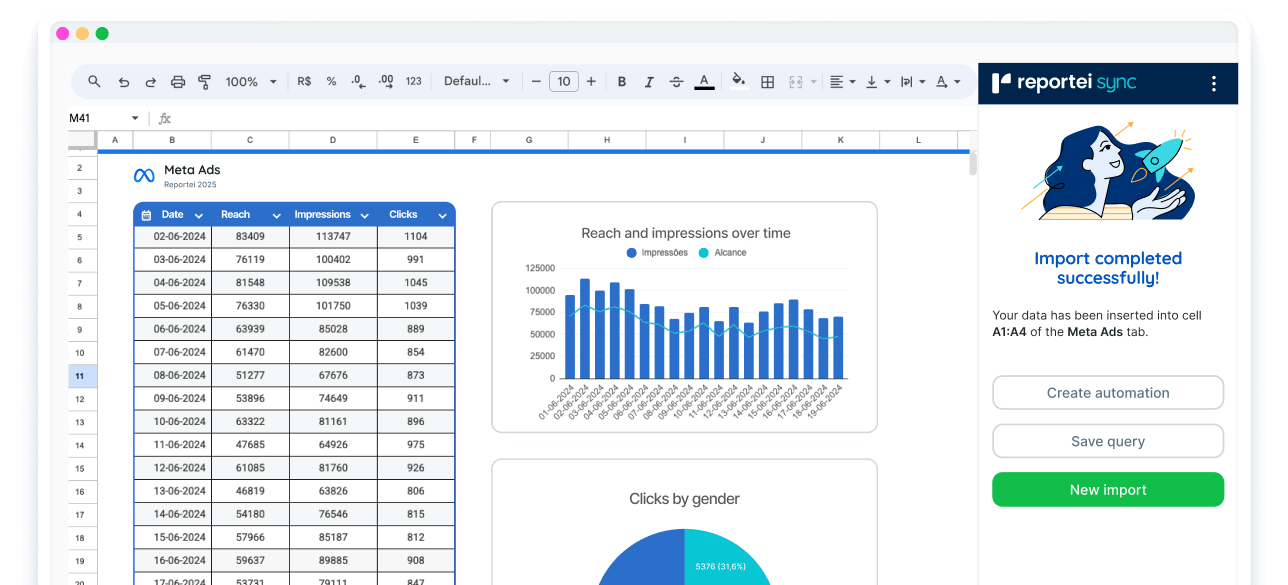Open the borders grid icon
1288x585 pixels.
point(768,82)
